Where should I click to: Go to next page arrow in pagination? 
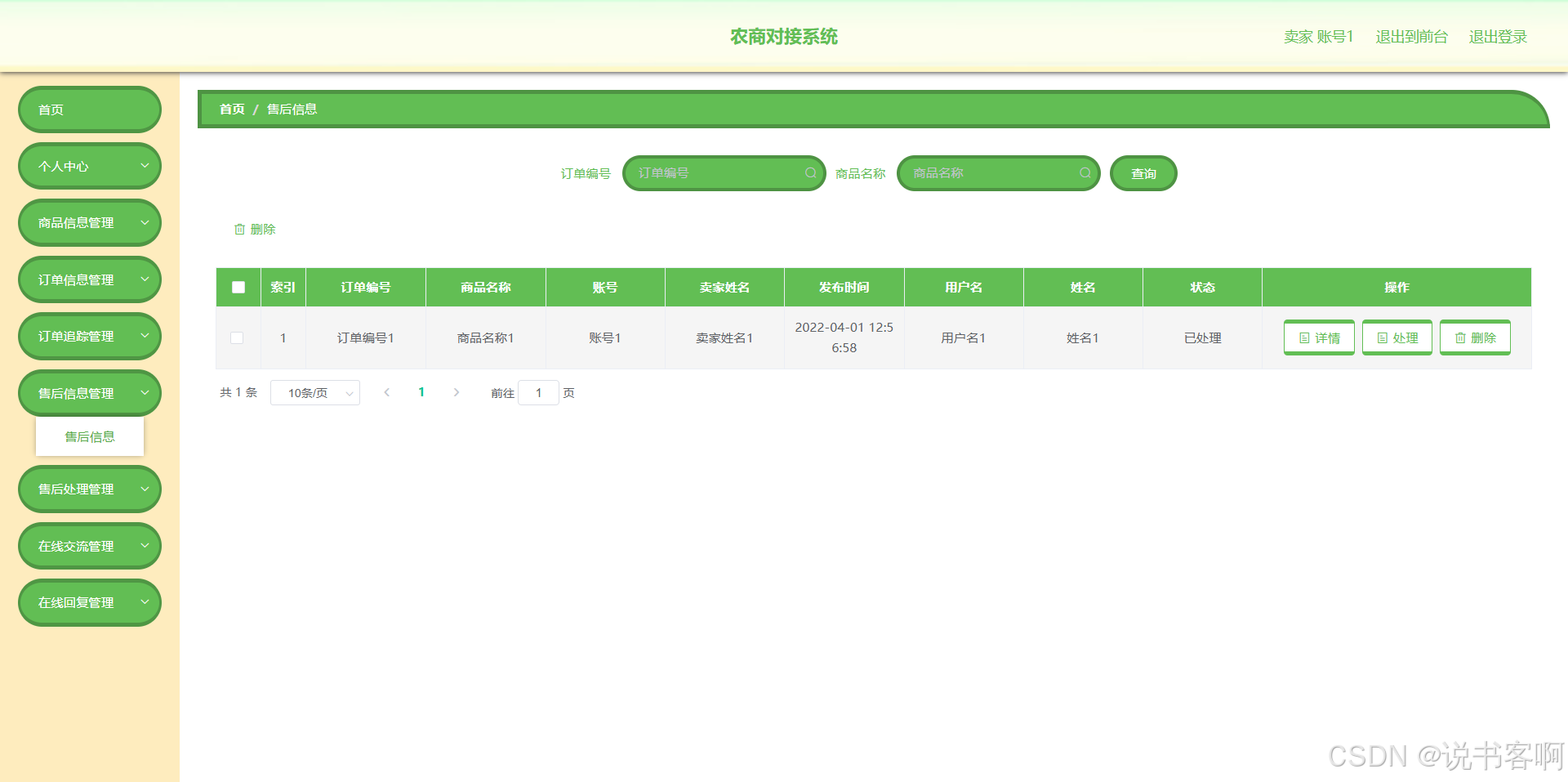coord(457,392)
